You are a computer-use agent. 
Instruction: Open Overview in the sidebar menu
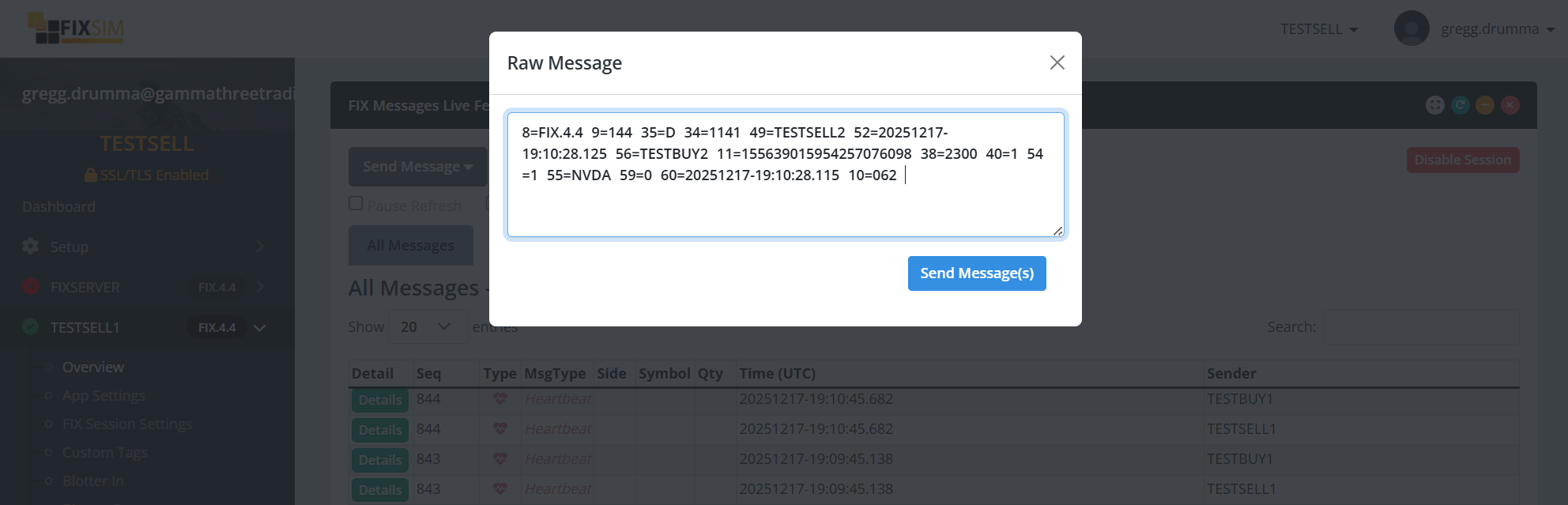tap(92, 367)
